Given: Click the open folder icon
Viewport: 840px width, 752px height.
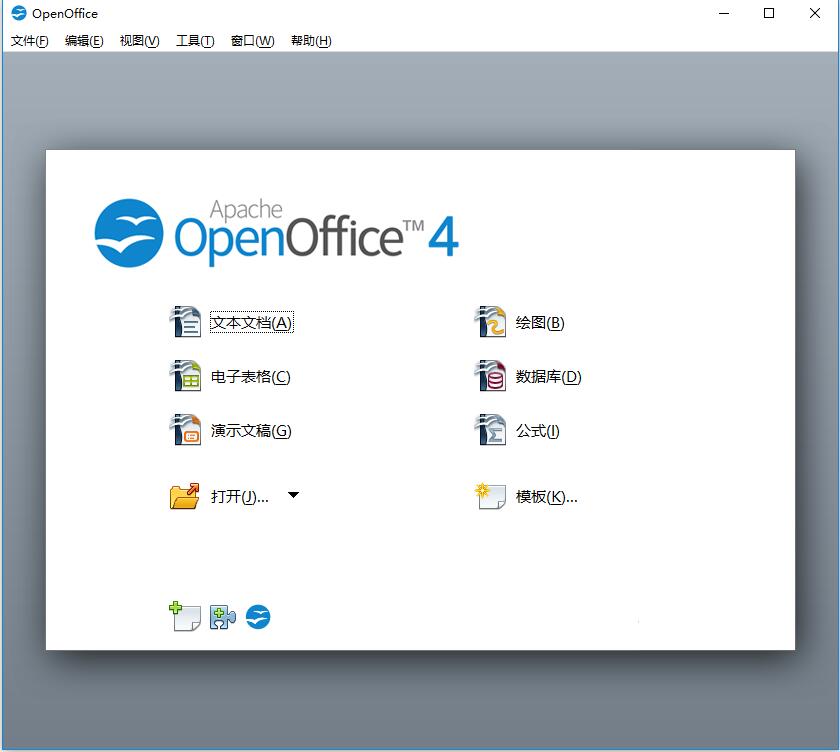Looking at the screenshot, I should pyautogui.click(x=184, y=495).
